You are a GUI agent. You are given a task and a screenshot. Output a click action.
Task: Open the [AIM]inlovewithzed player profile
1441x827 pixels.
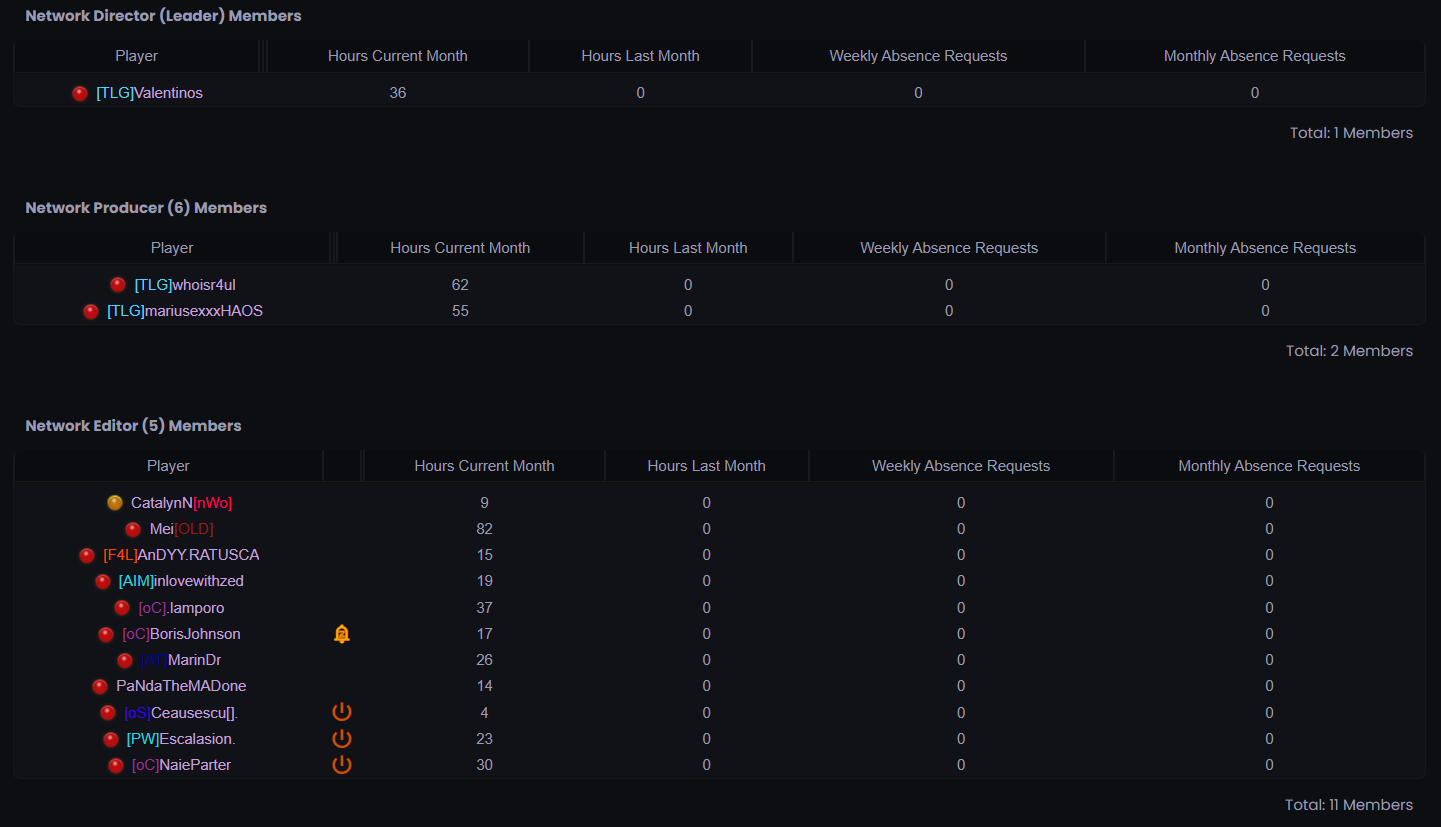[181, 581]
